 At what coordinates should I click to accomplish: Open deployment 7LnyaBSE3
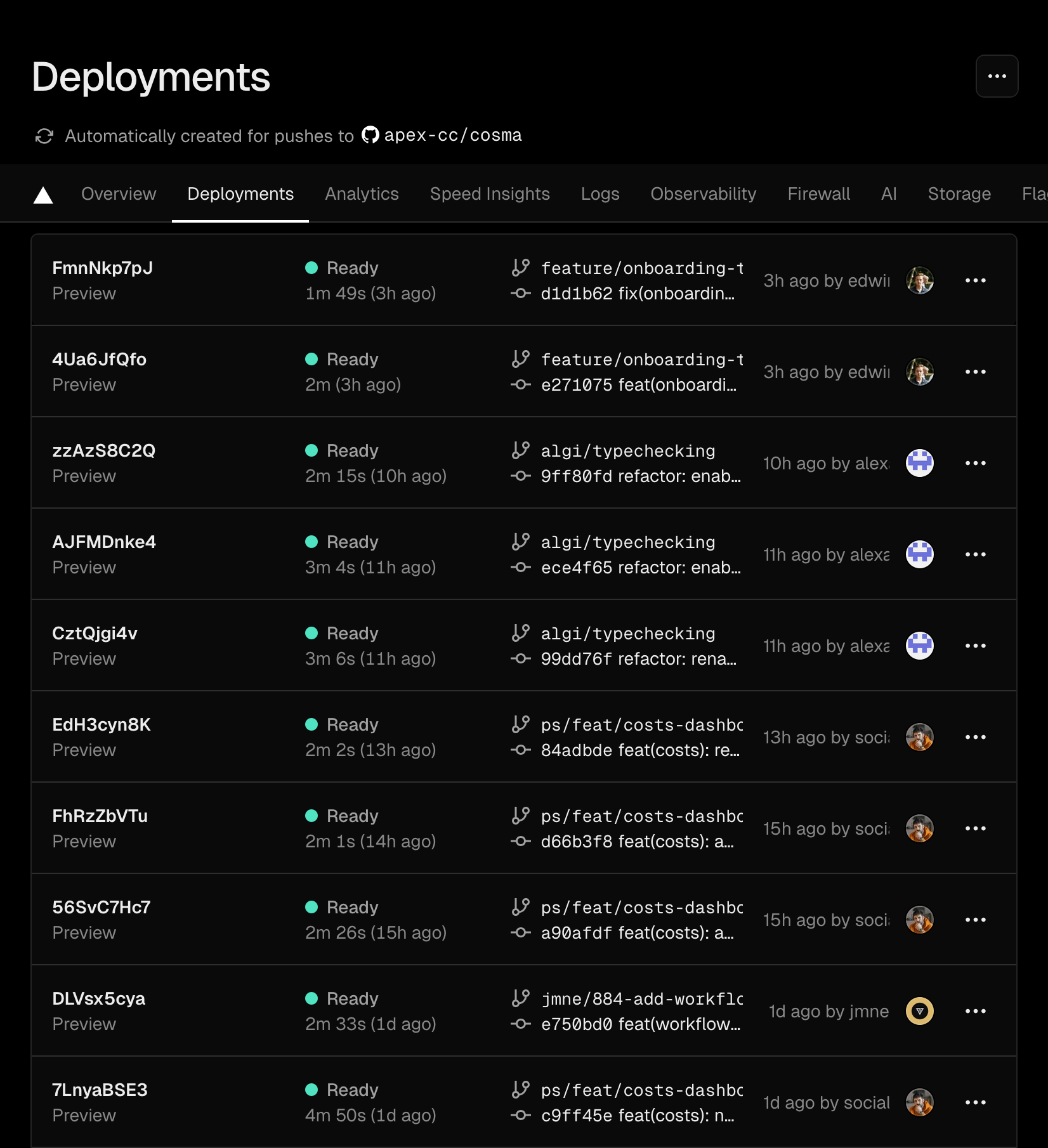pyautogui.click(x=100, y=1090)
